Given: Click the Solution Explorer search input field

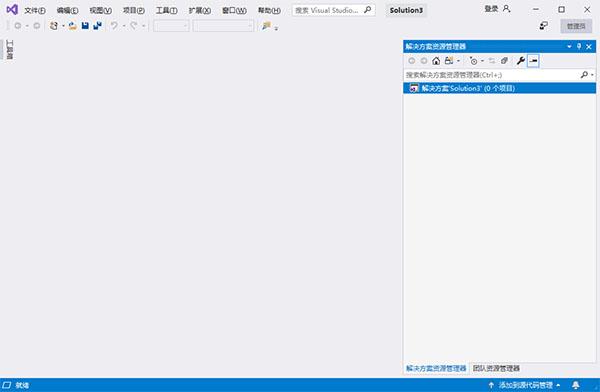Looking at the screenshot, I should click(x=492, y=75).
